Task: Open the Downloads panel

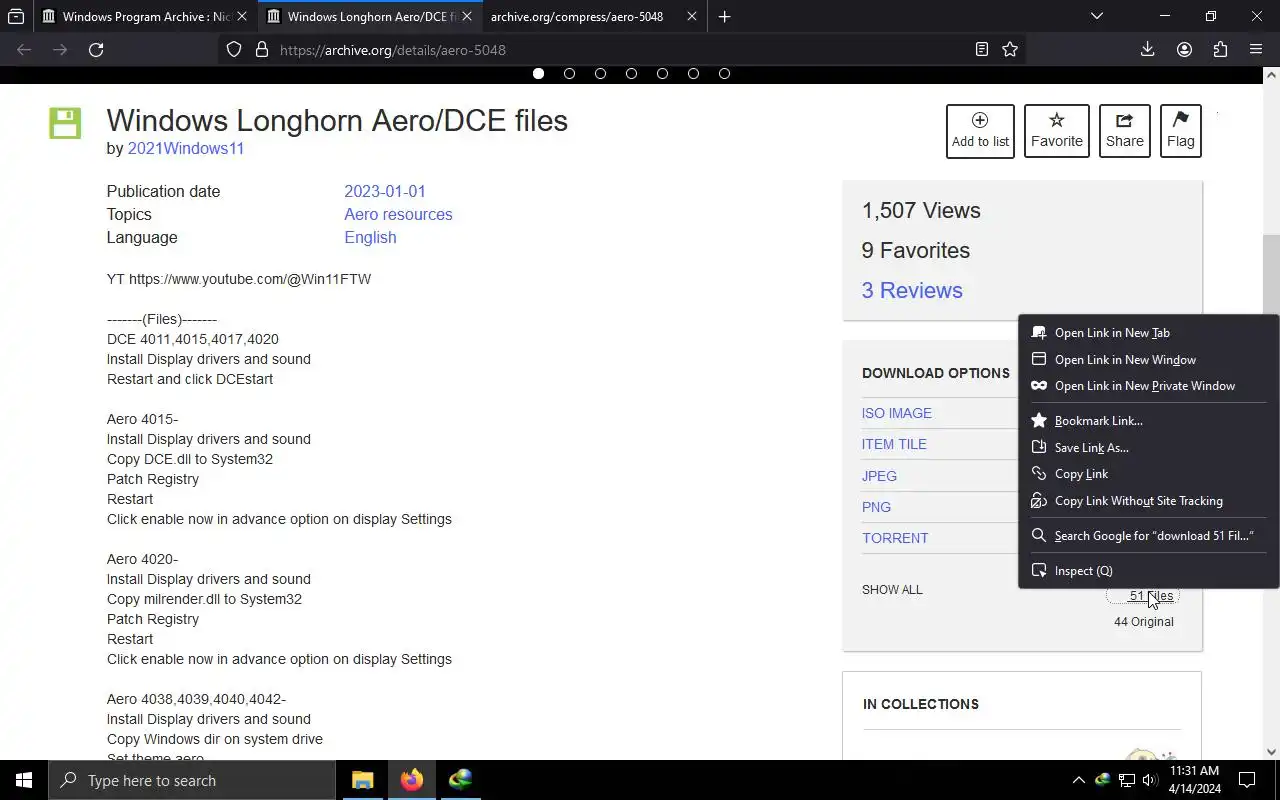Action: coord(1148,49)
